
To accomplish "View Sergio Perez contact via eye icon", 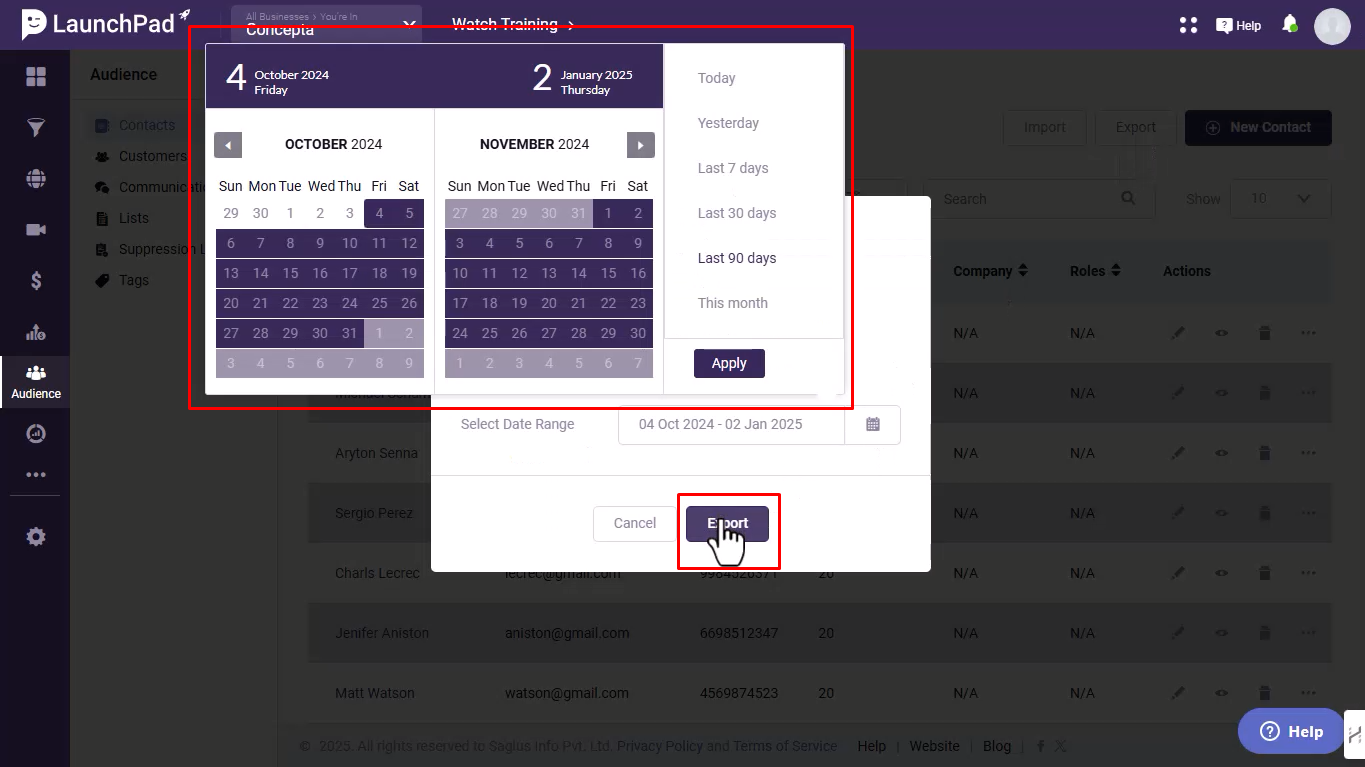I will pyautogui.click(x=1222, y=513).
